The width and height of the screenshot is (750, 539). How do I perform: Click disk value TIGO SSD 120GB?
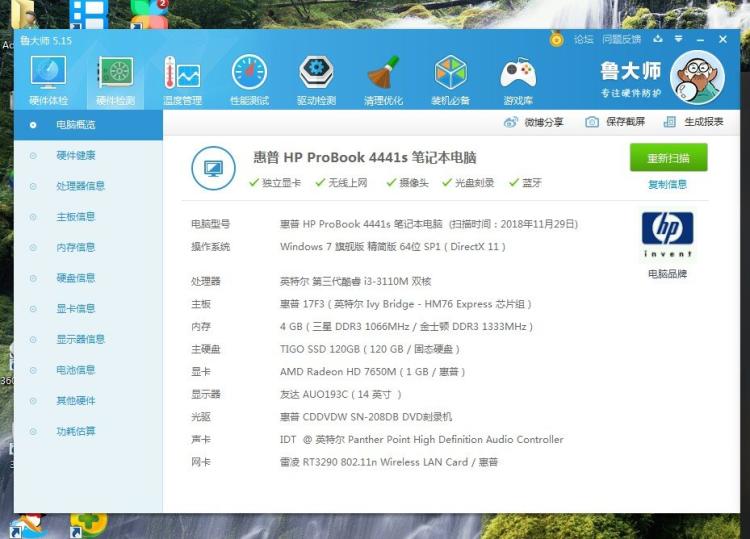pyautogui.click(x=370, y=349)
